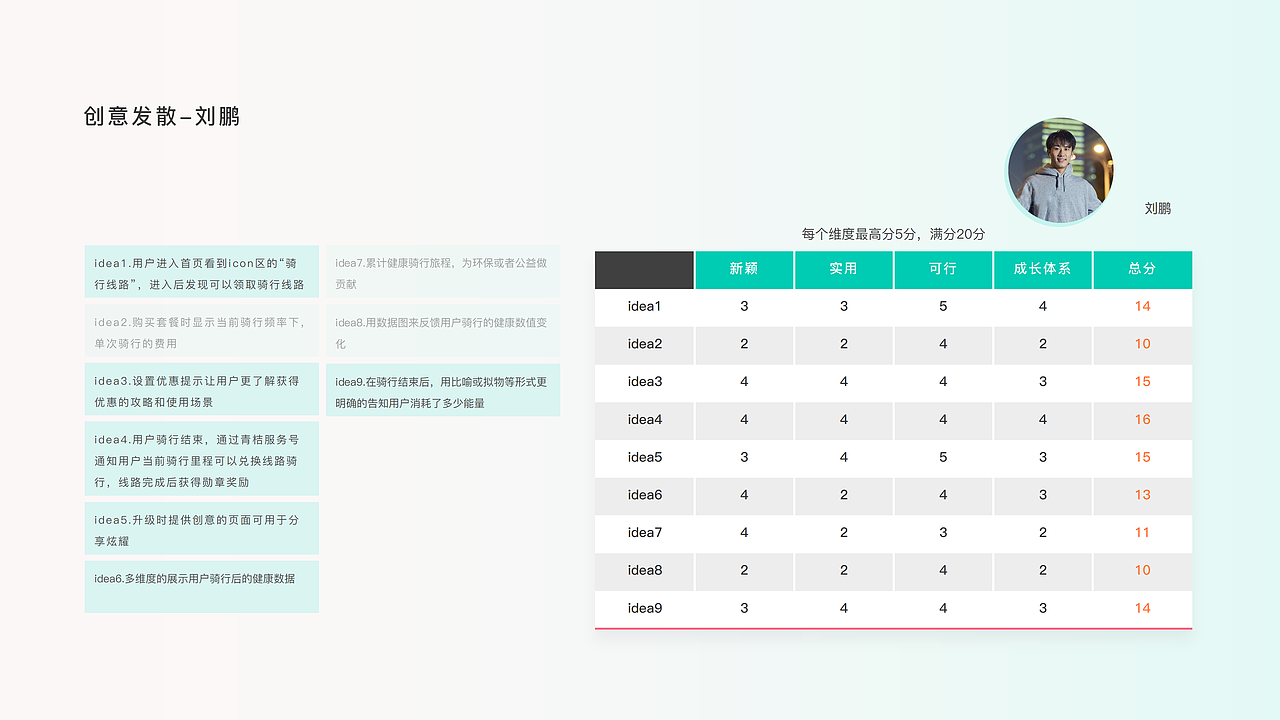This screenshot has height=720, width=1280.
Task: Select the idea5 row label
Action: 644,458
